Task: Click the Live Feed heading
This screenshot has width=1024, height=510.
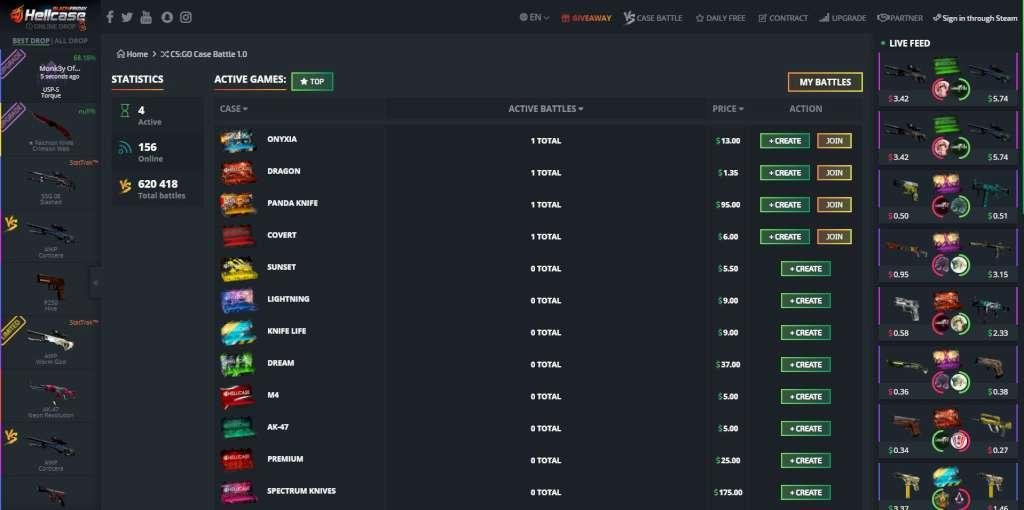Action: [909, 44]
